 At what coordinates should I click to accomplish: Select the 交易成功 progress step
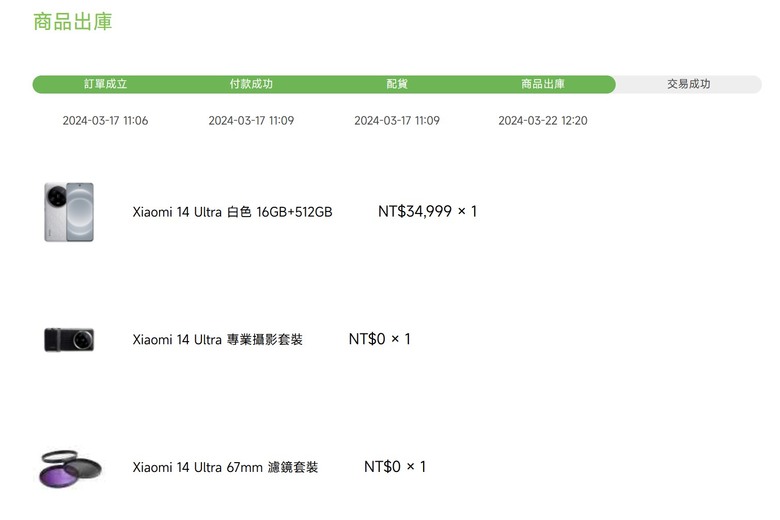688,84
